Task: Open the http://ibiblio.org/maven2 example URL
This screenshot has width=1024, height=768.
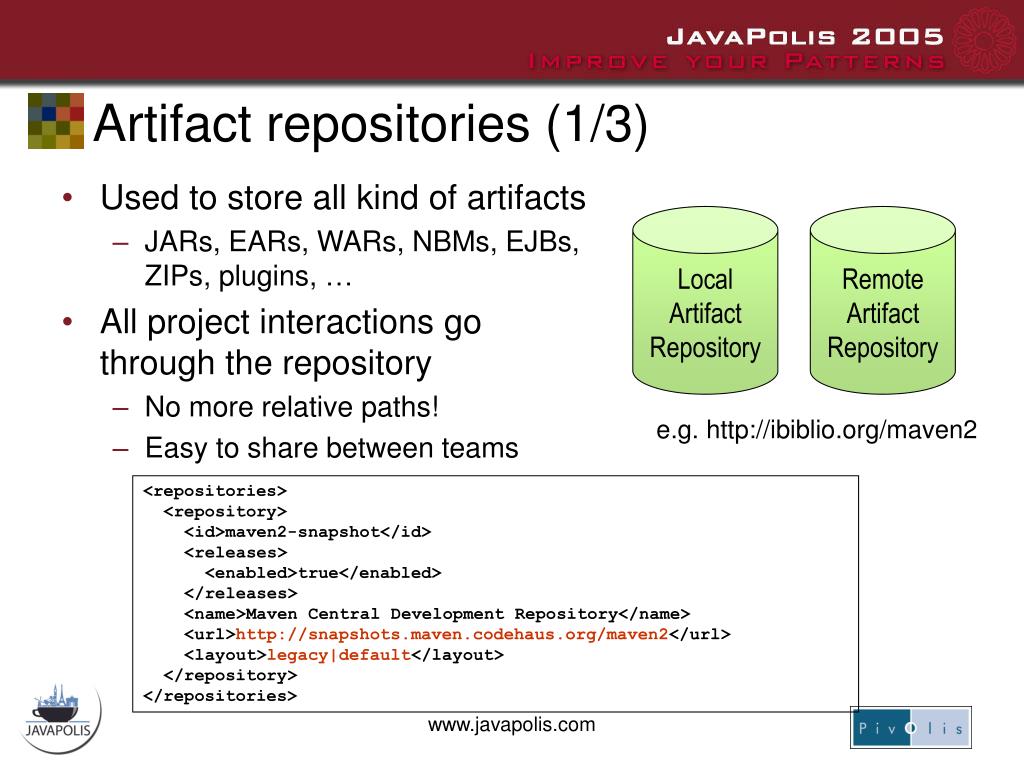Action: click(842, 430)
